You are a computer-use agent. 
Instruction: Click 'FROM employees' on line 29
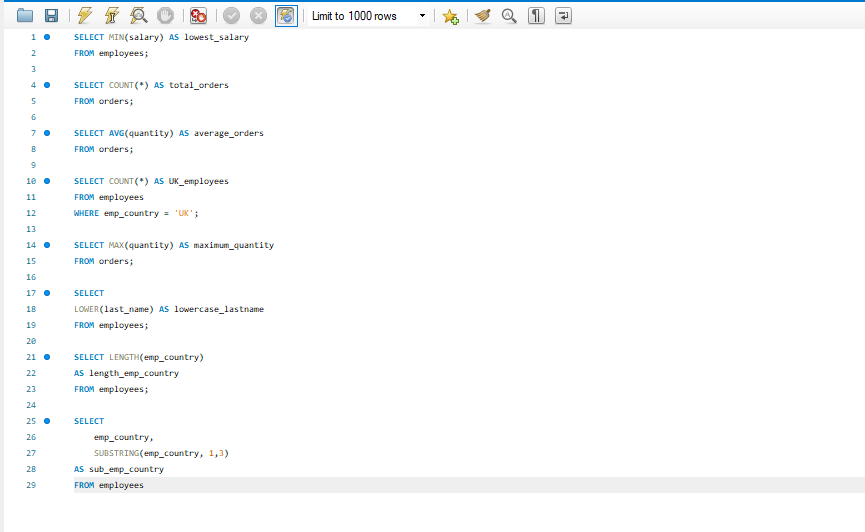109,485
